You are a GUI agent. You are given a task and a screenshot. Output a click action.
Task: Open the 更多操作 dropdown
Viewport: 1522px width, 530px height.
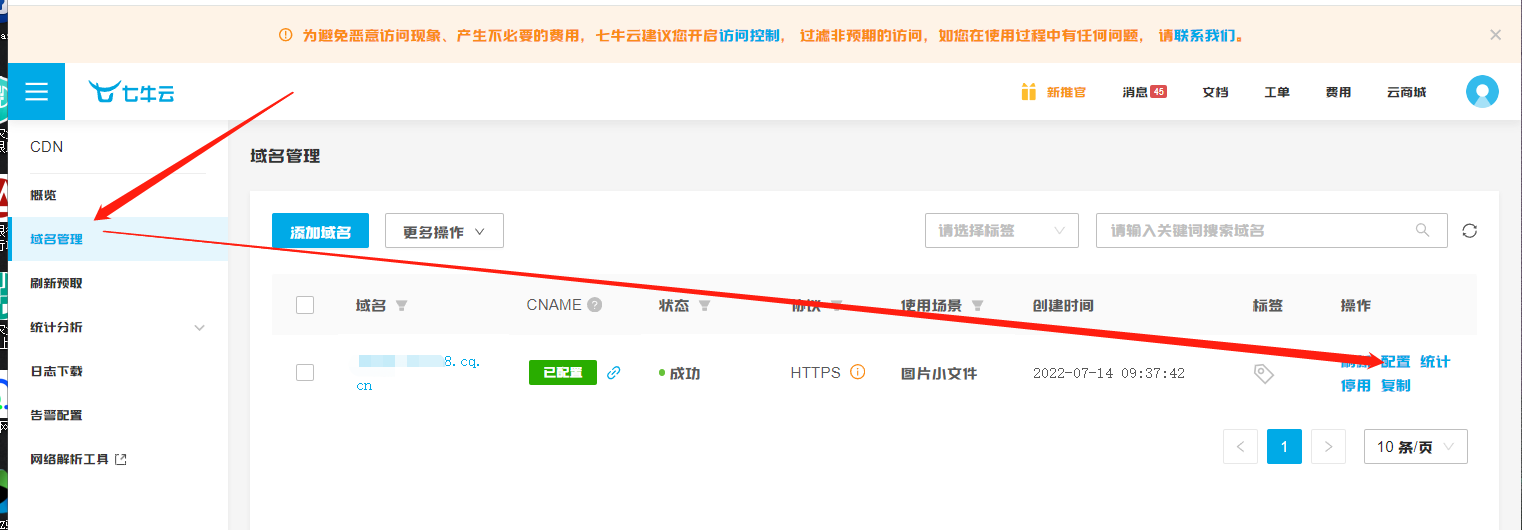pyautogui.click(x=444, y=231)
